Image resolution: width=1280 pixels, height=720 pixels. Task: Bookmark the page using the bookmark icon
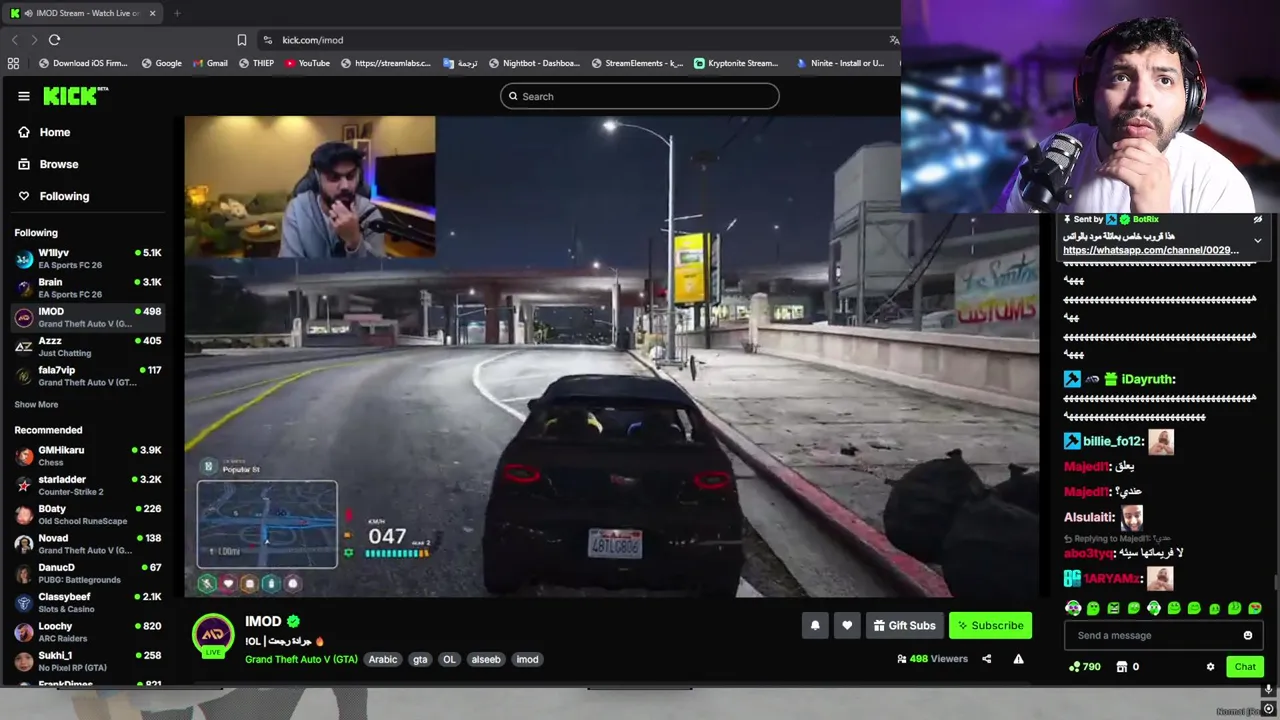point(241,40)
